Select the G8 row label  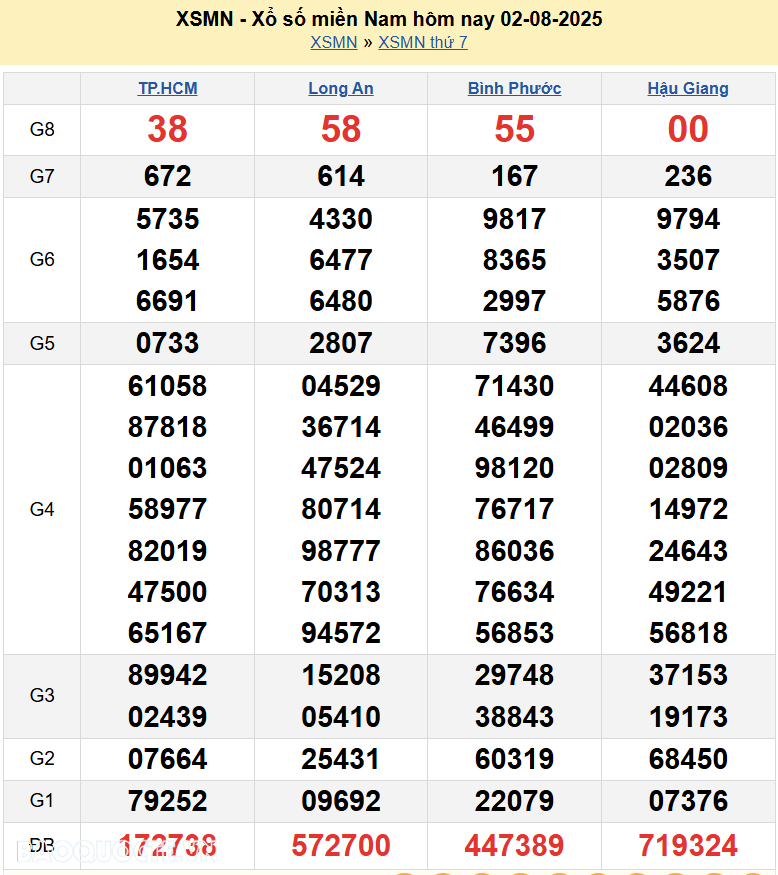(42, 129)
